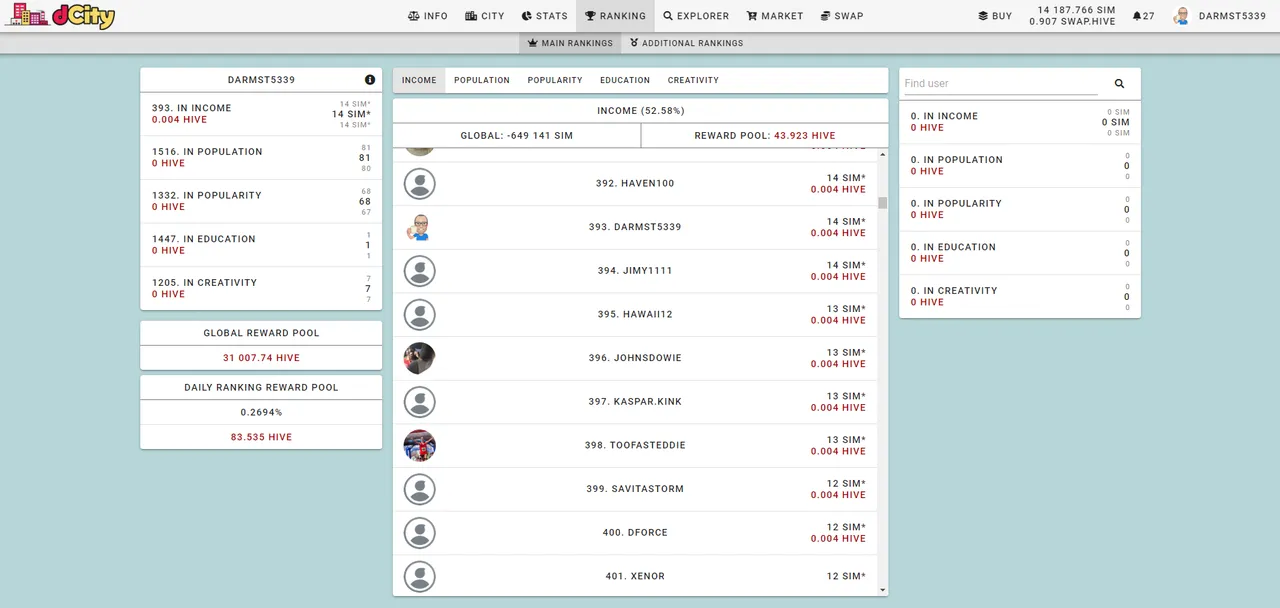Click avatar of 400. DFORCE

[420, 533]
